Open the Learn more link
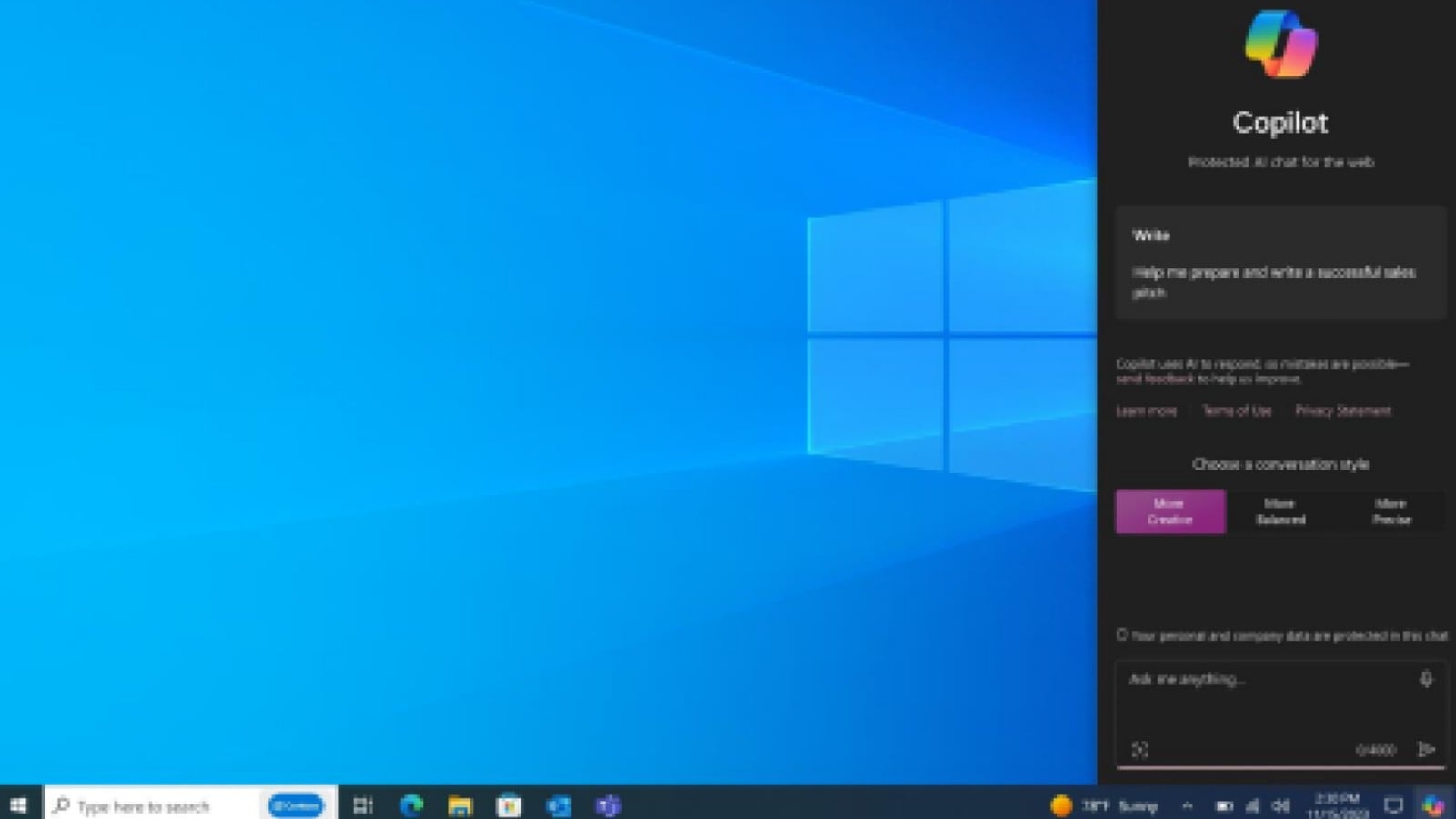The image size is (1456, 819). coord(1146,410)
